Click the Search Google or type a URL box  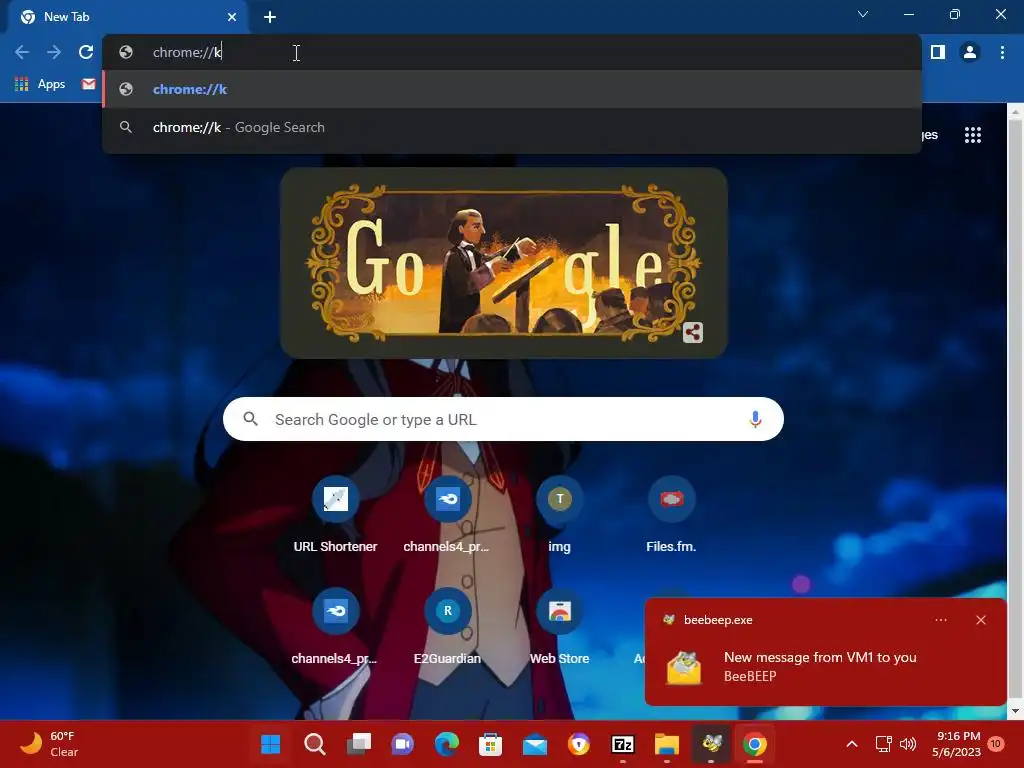pyautogui.click(x=503, y=419)
